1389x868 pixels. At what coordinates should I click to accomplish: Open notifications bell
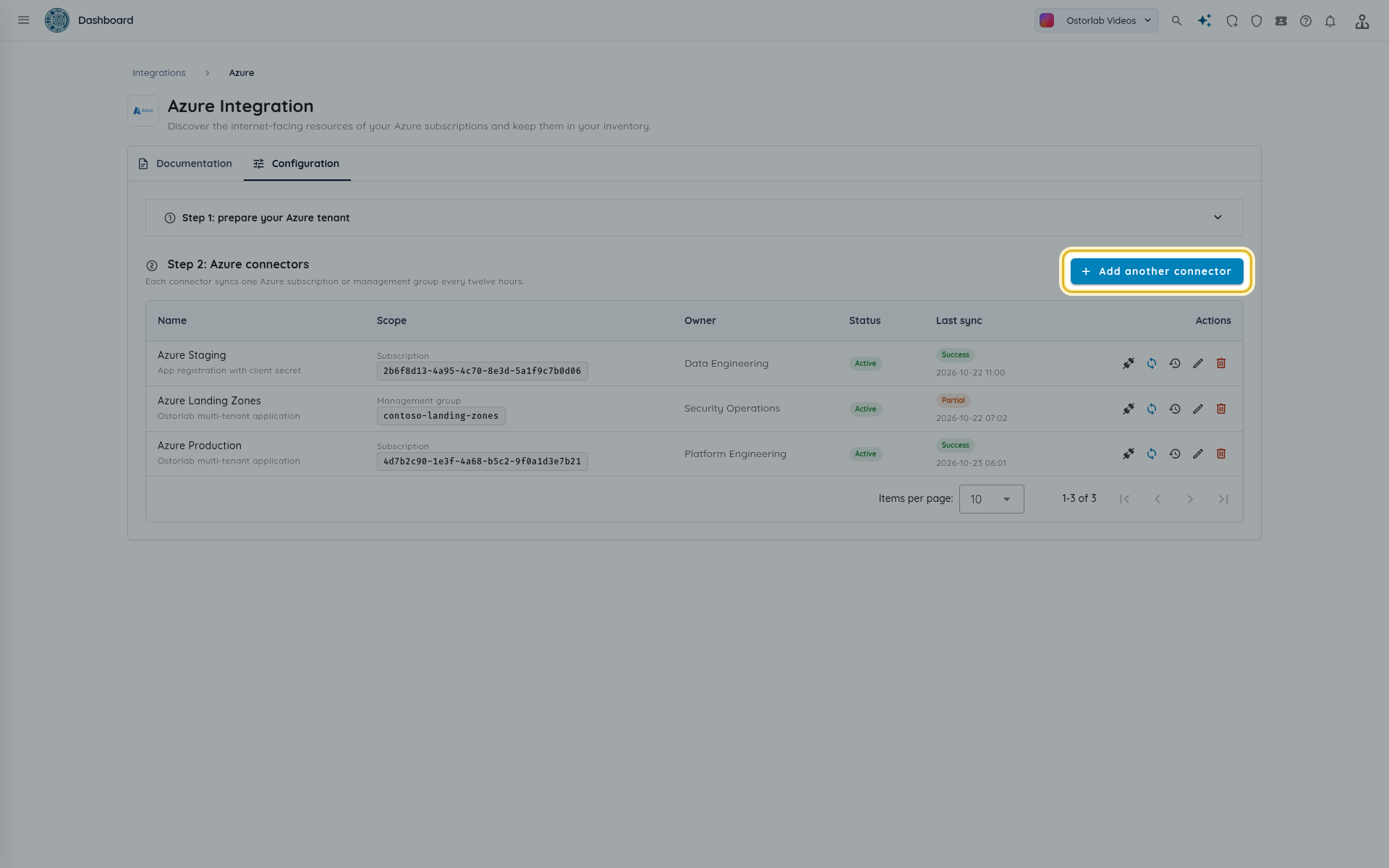point(1330,21)
